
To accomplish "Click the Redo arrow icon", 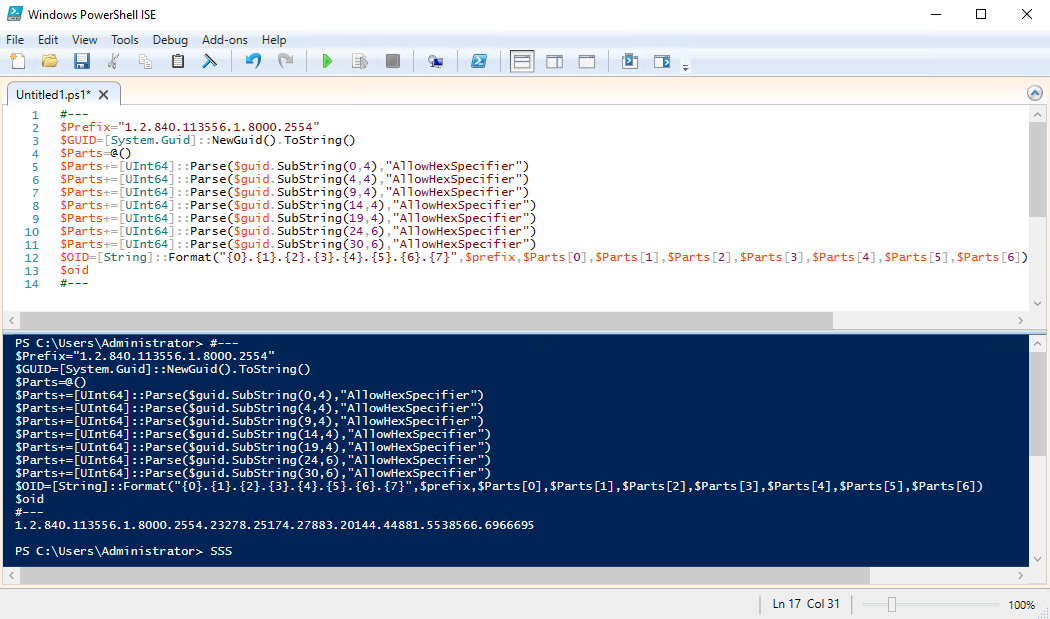I will [286, 62].
